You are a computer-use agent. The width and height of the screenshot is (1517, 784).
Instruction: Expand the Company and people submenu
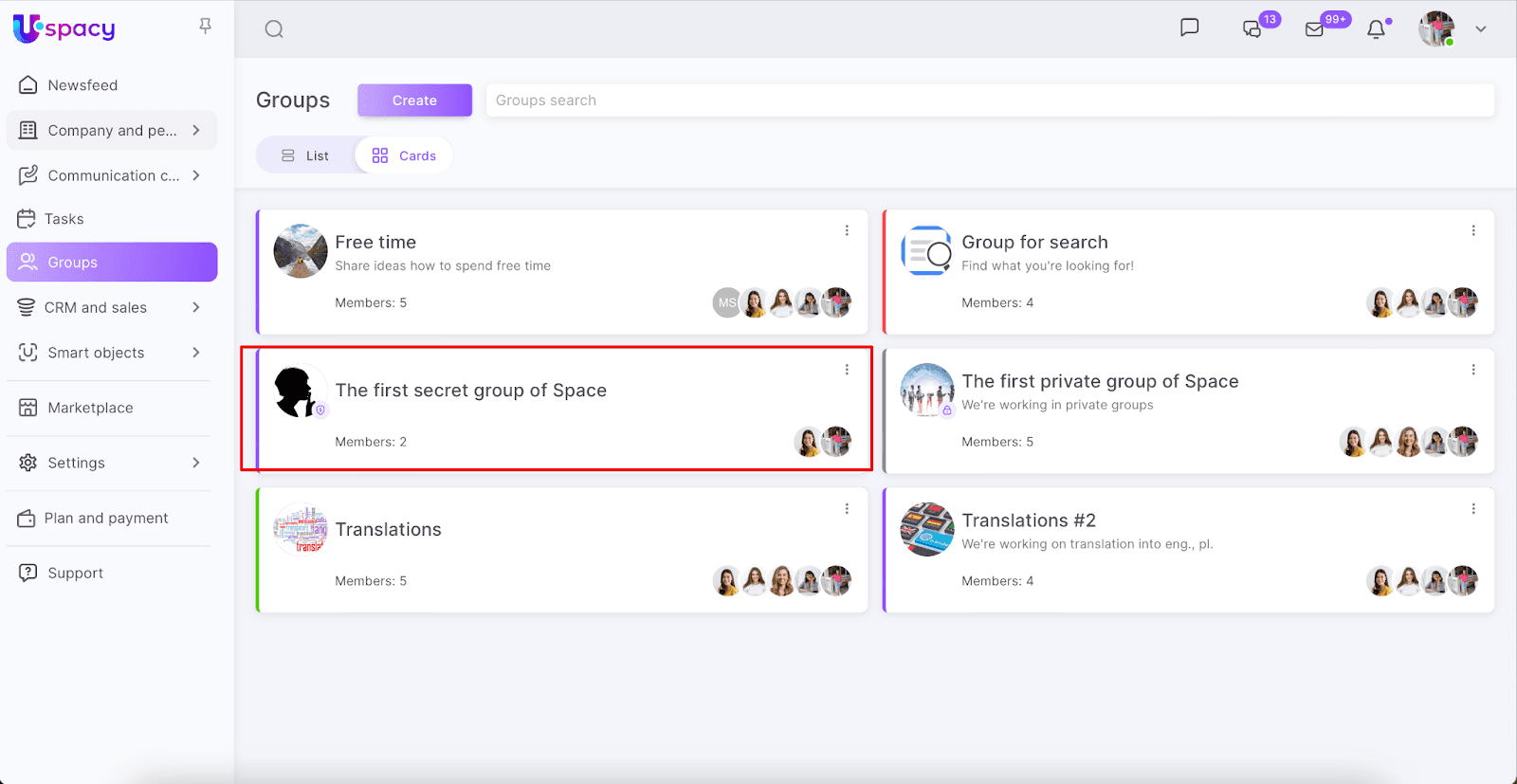point(196,130)
